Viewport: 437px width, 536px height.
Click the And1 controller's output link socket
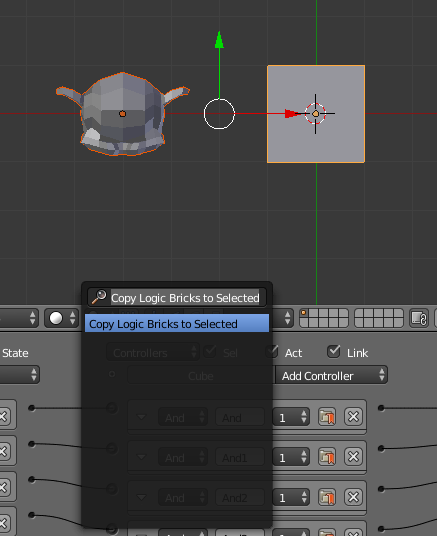(x=381, y=448)
